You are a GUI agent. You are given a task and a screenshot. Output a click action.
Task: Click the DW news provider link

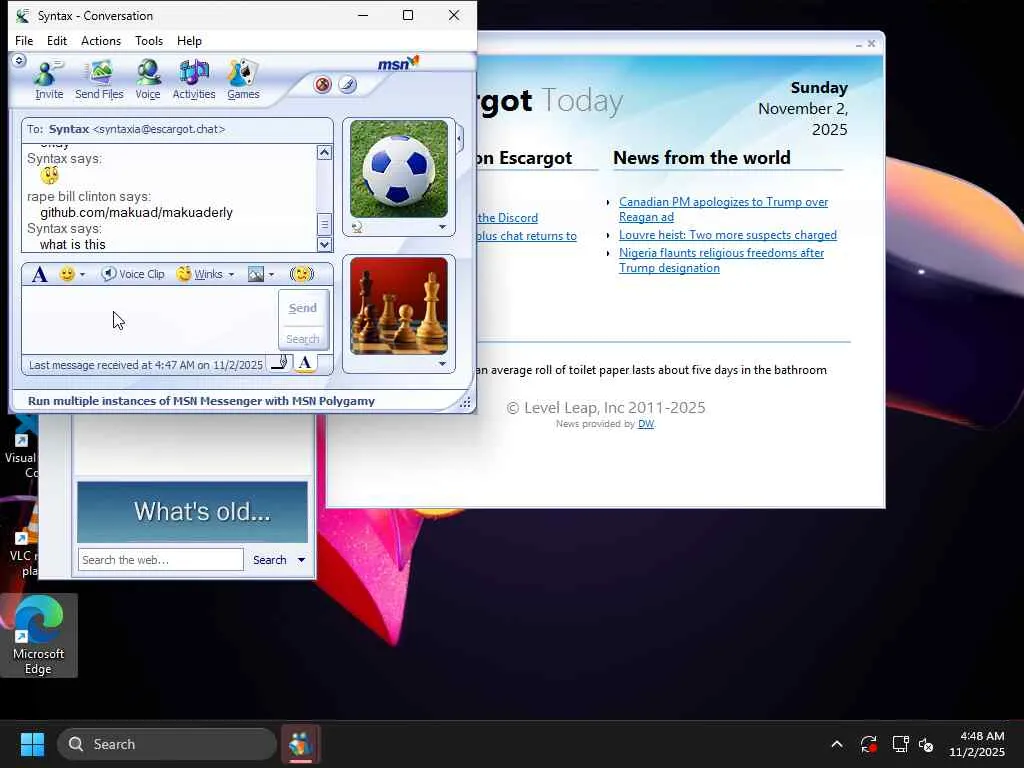[646, 424]
